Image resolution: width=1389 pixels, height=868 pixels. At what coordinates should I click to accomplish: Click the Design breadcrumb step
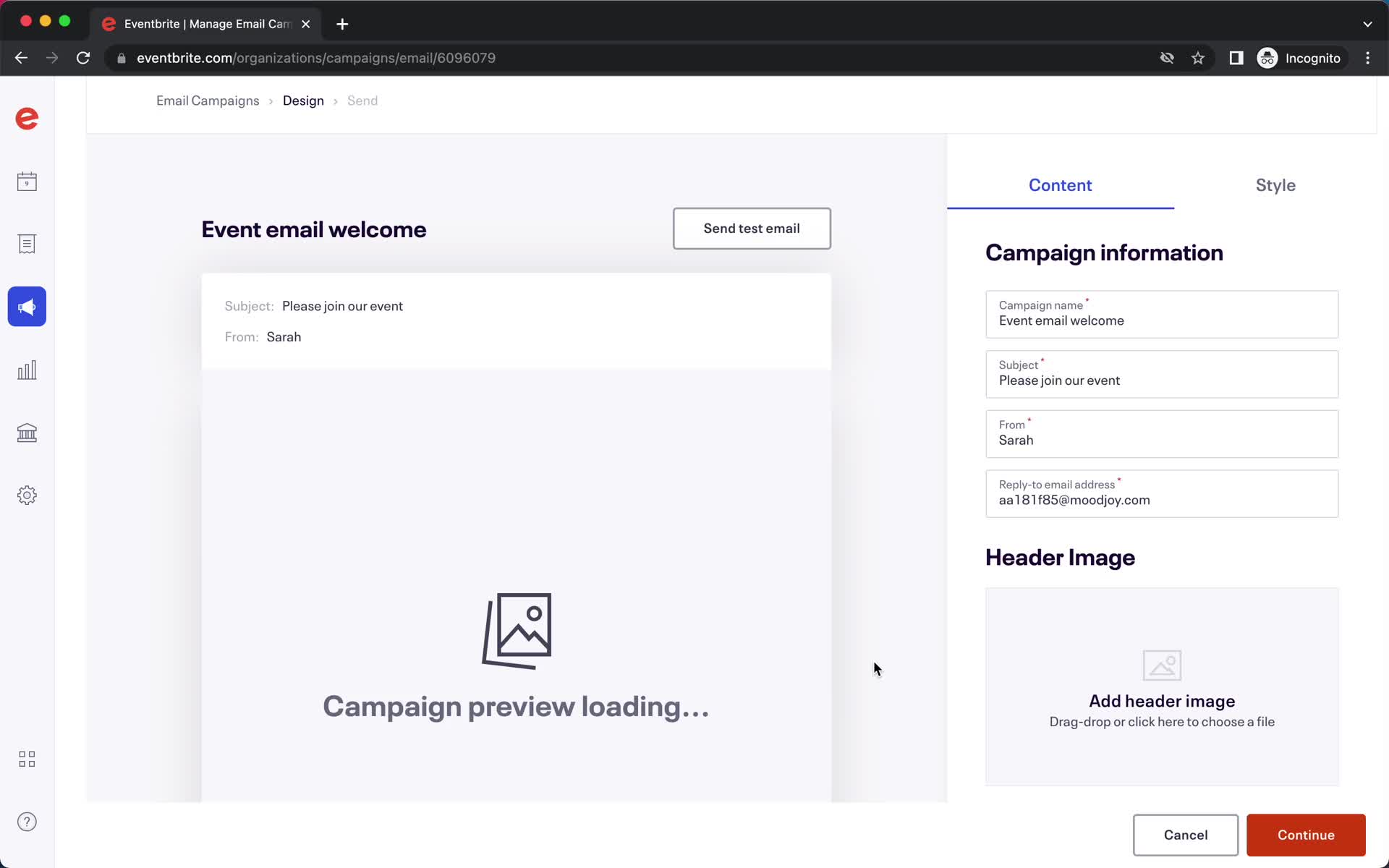(x=303, y=101)
